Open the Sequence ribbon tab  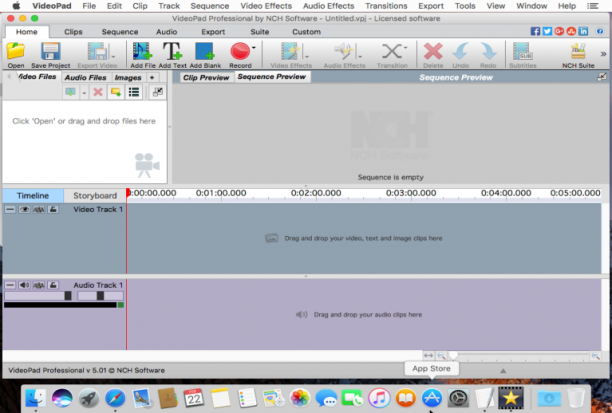point(120,32)
